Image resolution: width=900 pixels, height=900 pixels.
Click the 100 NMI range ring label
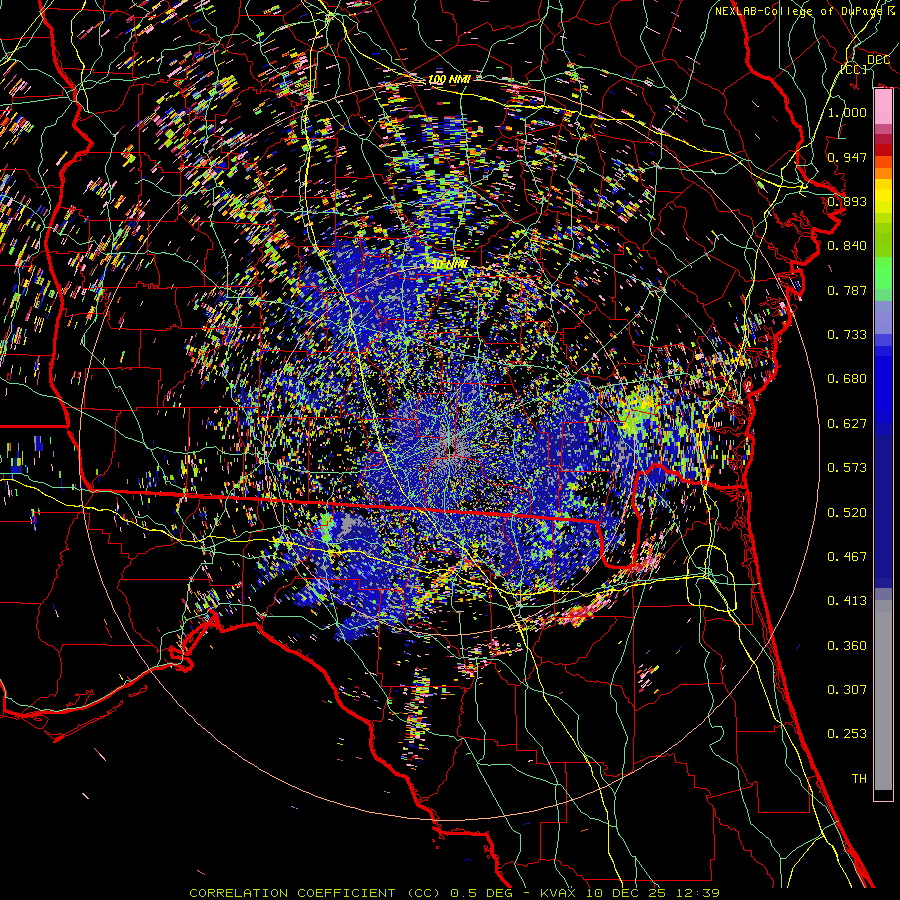click(x=449, y=79)
